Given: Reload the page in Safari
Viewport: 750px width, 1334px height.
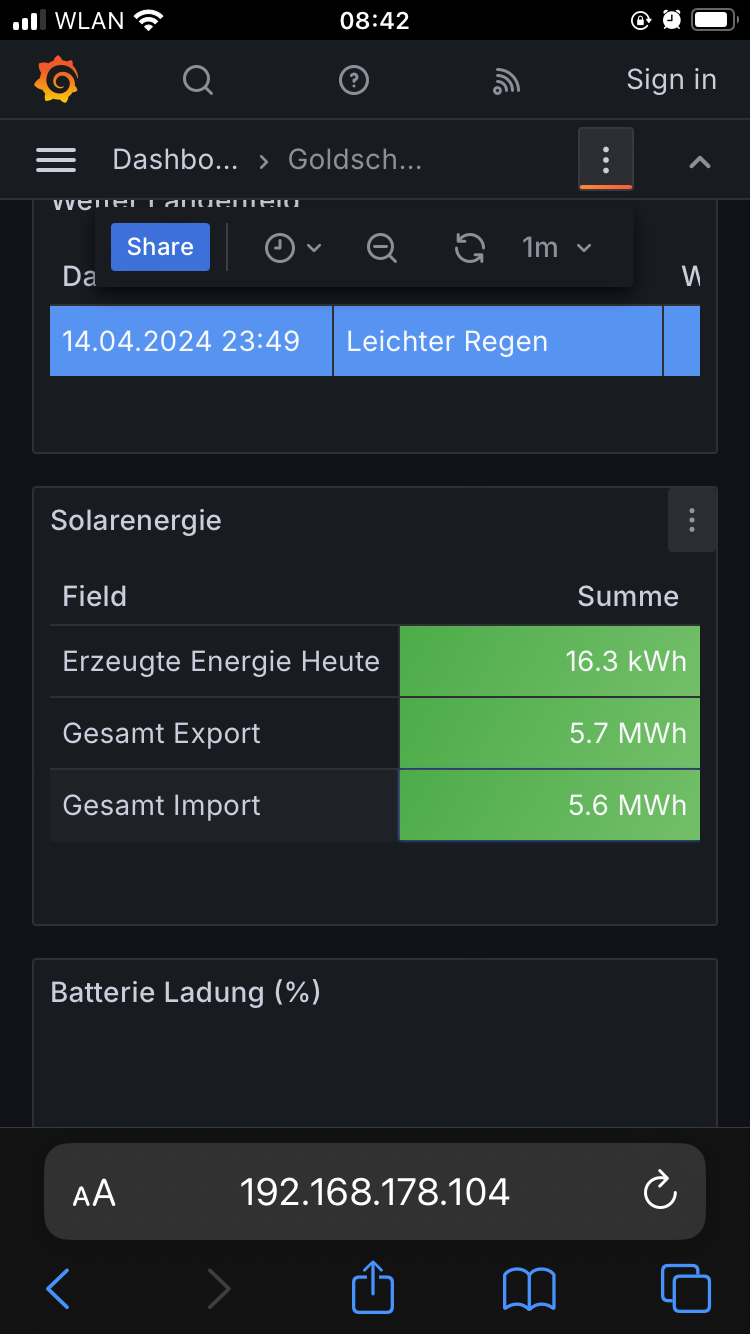Looking at the screenshot, I should 660,1191.
